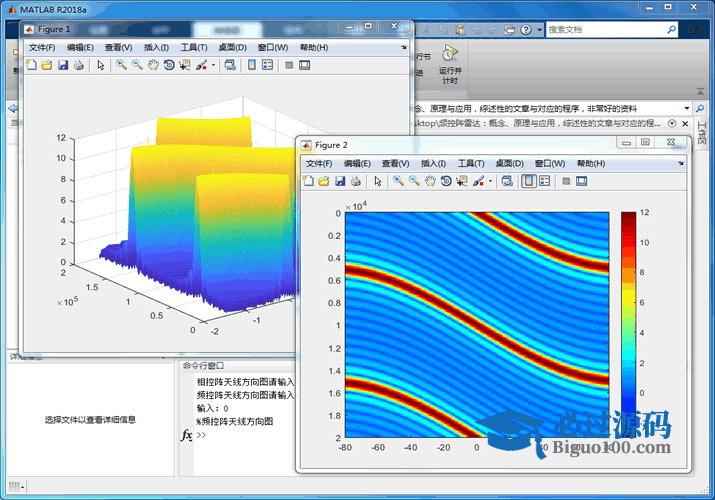Print Figure 2 using the printer icon
The image size is (715, 500).
(x=355, y=181)
